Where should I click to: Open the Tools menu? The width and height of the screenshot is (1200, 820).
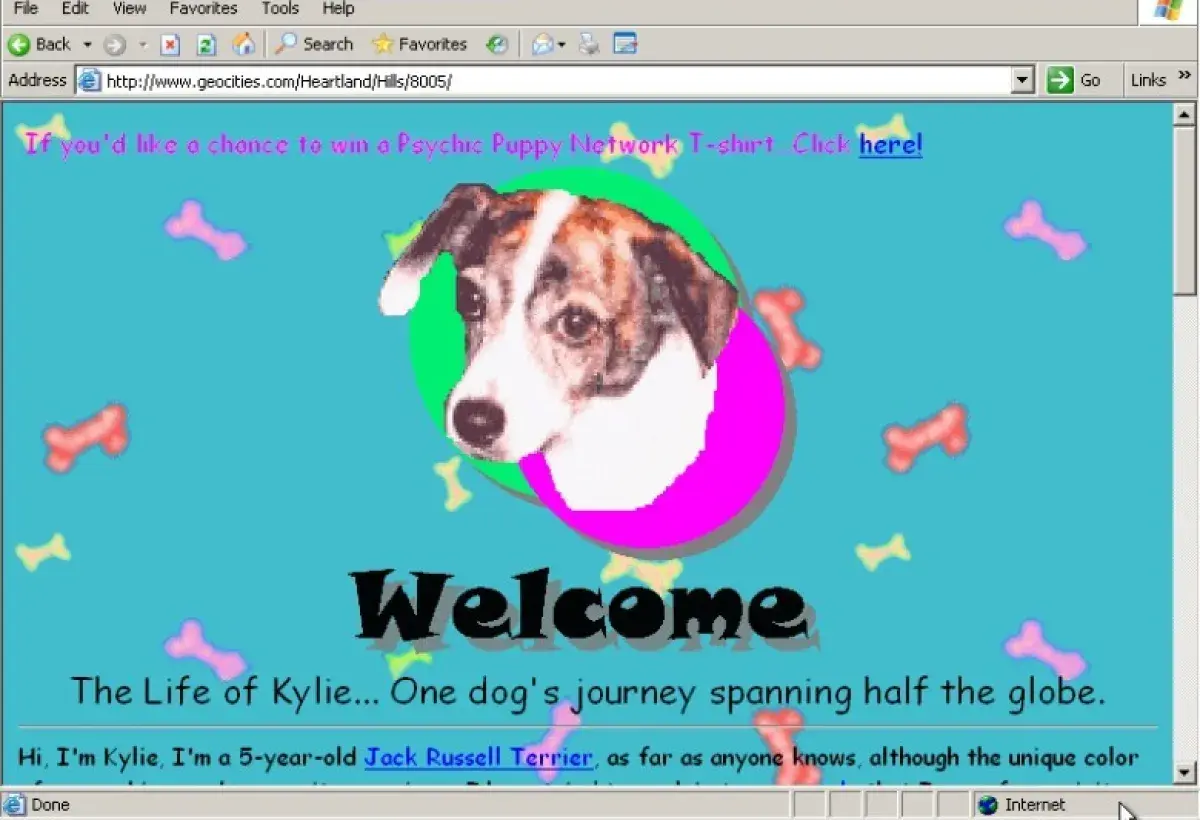coord(279,8)
